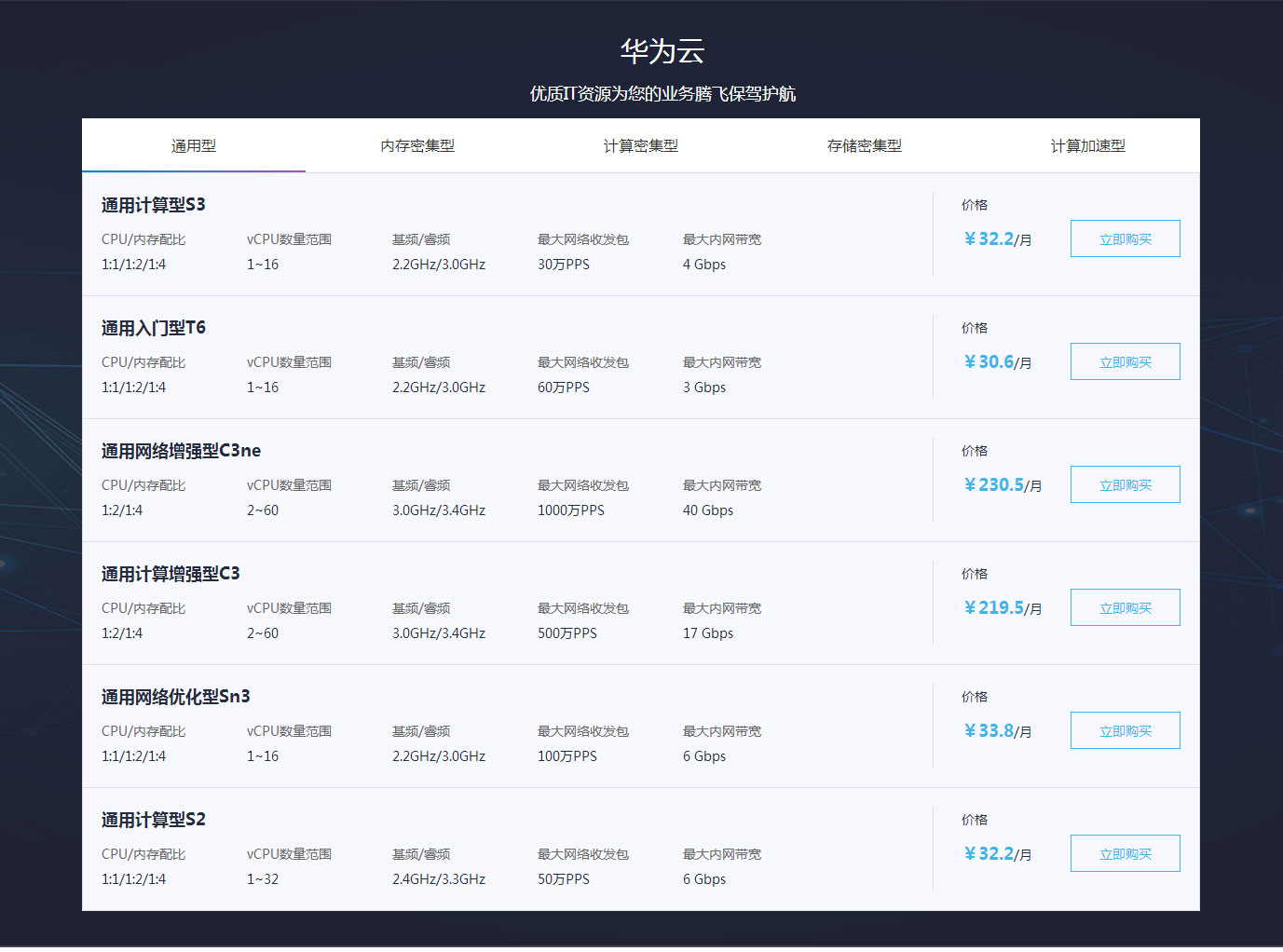Screen dimensions: 1283x952
Task: Open the 计算密集型 tab
Action: [641, 145]
